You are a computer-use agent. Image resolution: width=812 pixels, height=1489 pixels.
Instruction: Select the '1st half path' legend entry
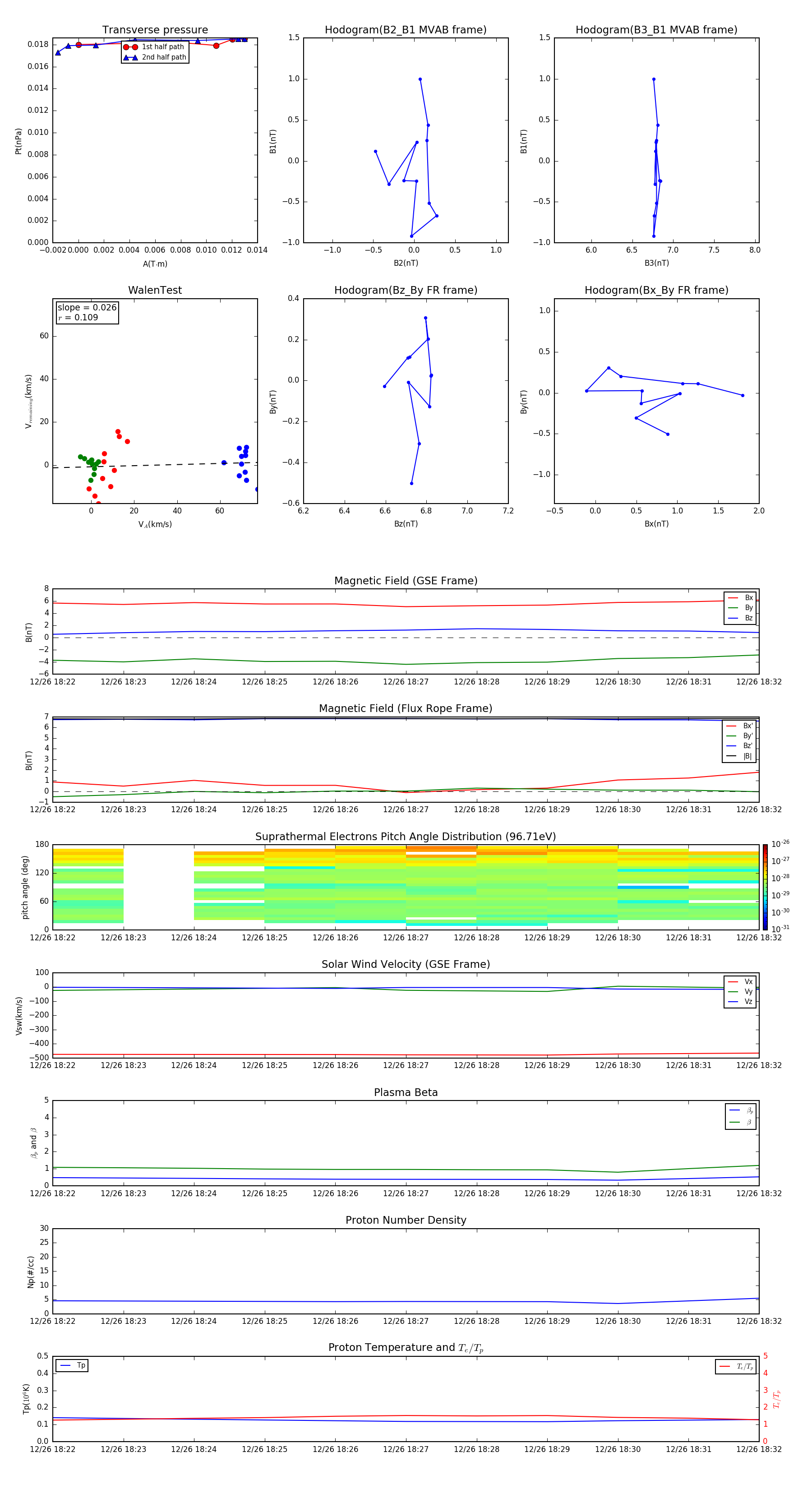click(x=154, y=47)
